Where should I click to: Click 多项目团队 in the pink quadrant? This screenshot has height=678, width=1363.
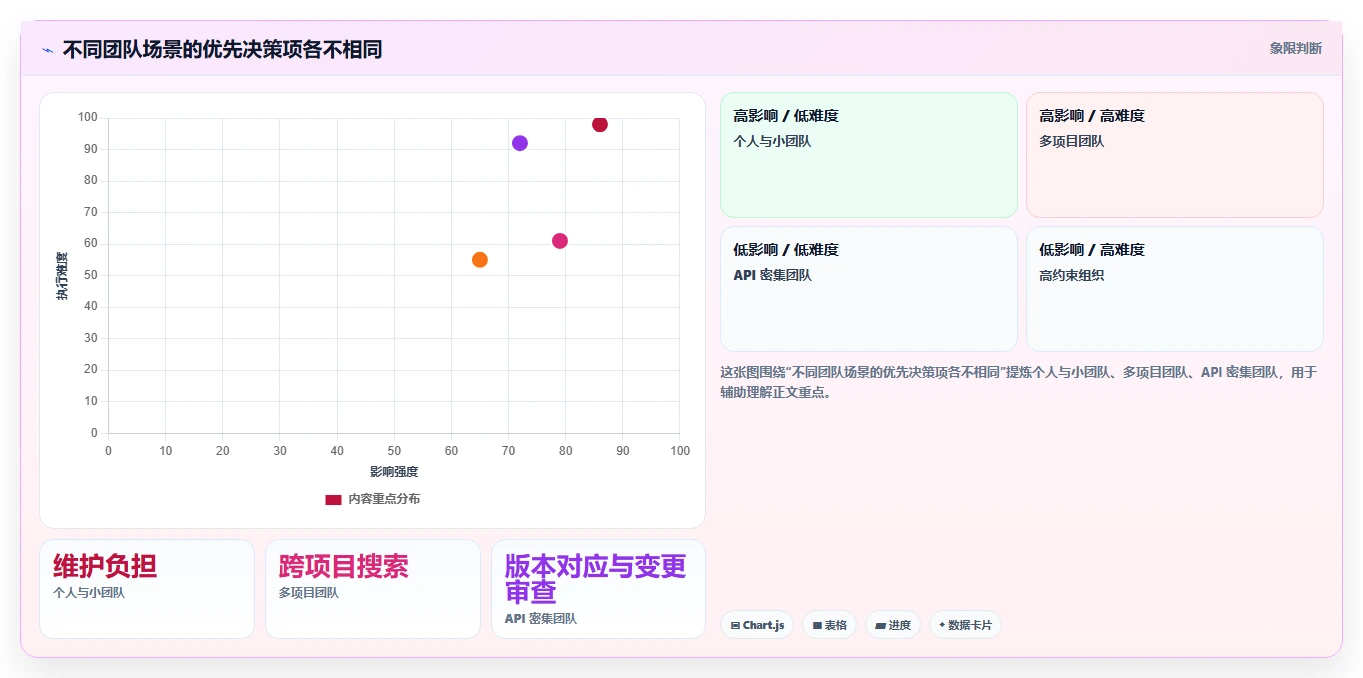click(1072, 141)
